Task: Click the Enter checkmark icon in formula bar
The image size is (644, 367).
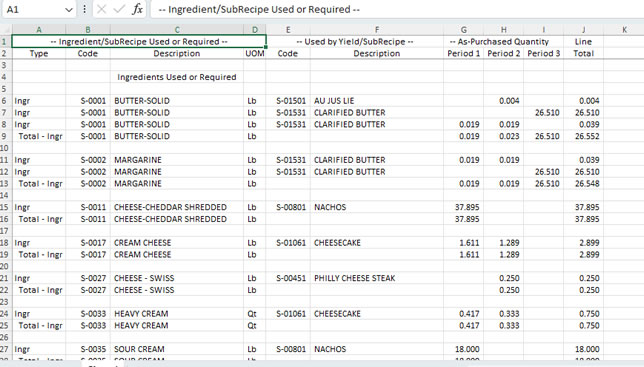Action: click(x=119, y=9)
